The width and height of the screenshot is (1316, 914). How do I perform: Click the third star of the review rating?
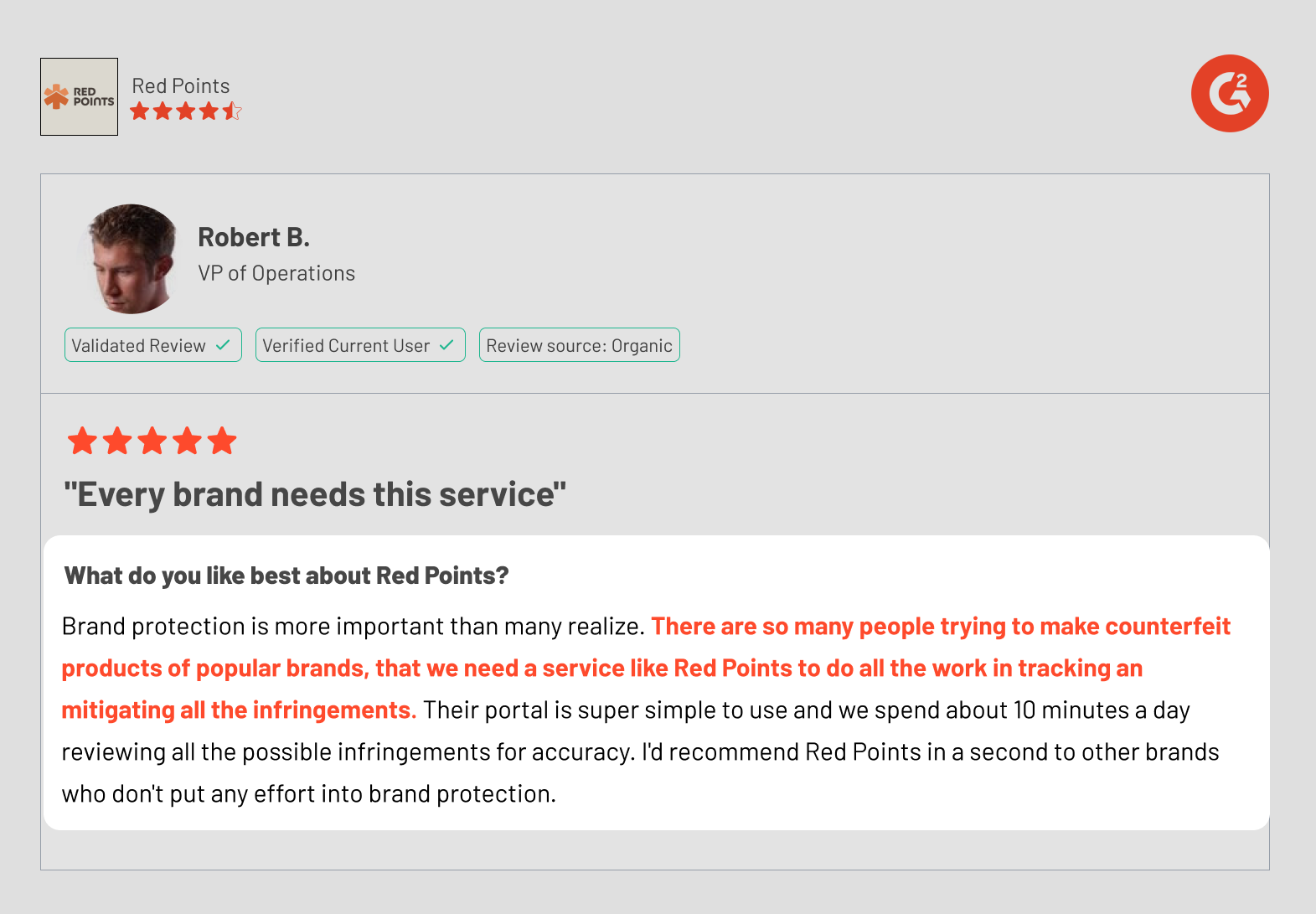[x=152, y=441]
